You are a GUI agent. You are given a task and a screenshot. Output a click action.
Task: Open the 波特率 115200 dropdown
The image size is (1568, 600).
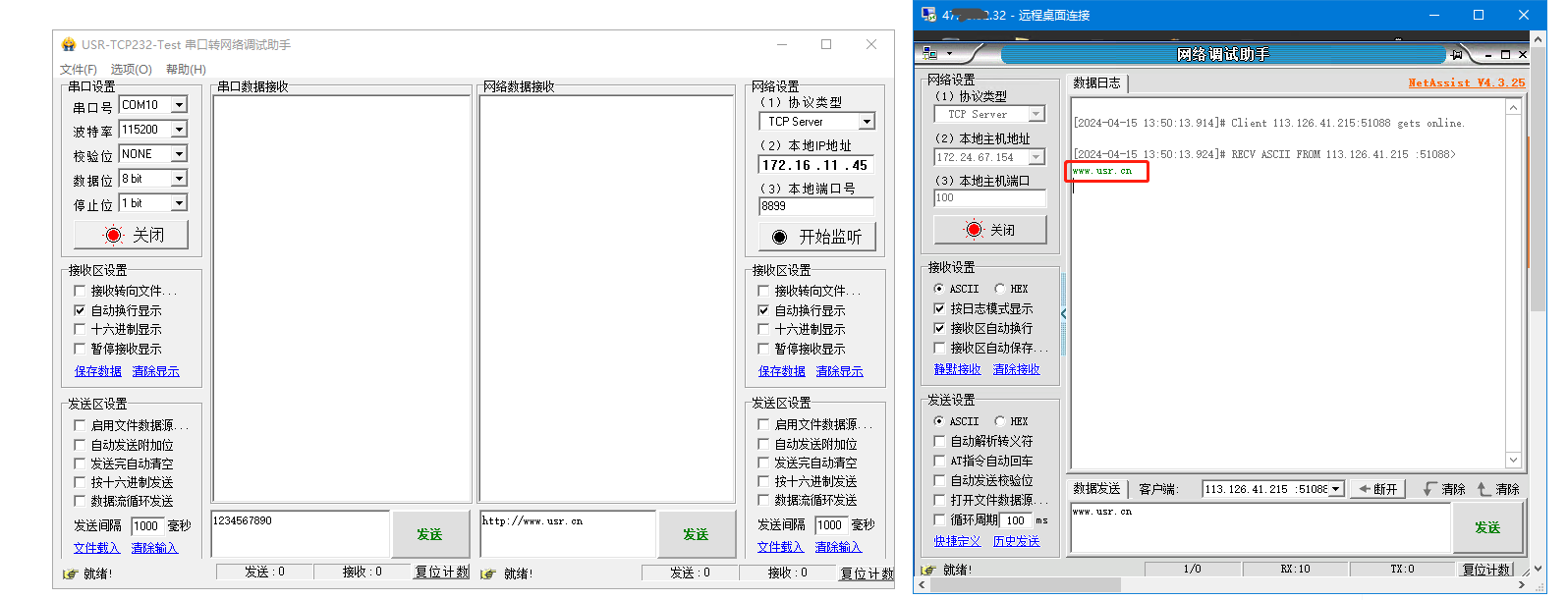tap(179, 130)
